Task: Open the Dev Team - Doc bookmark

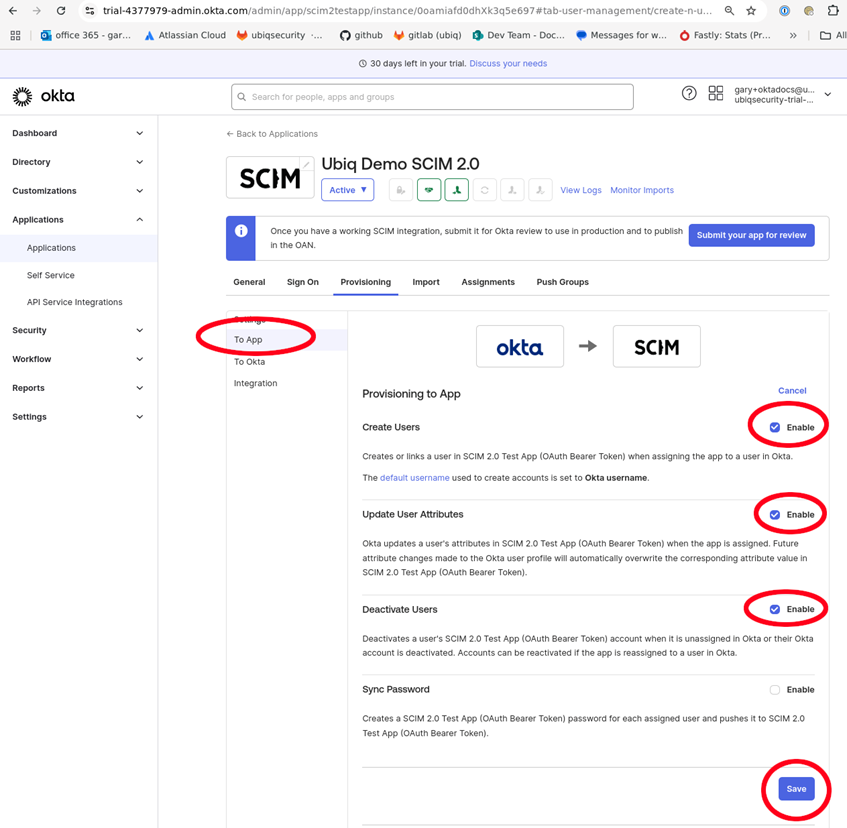Action: (x=519, y=35)
